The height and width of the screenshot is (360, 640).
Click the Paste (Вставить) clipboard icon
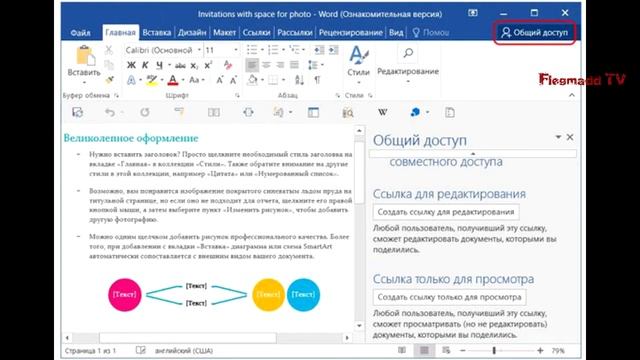[x=85, y=56]
